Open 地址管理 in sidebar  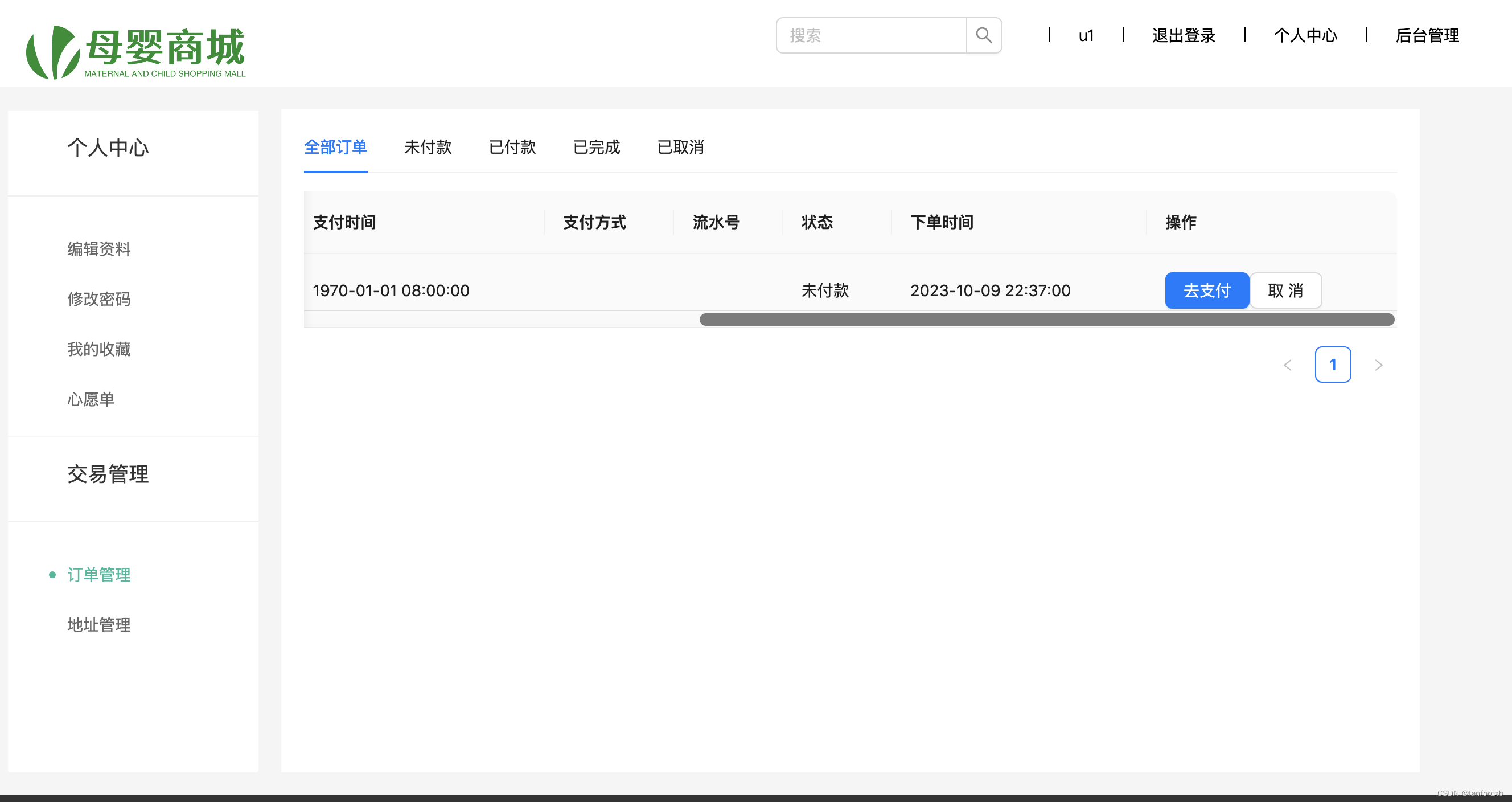tap(98, 625)
